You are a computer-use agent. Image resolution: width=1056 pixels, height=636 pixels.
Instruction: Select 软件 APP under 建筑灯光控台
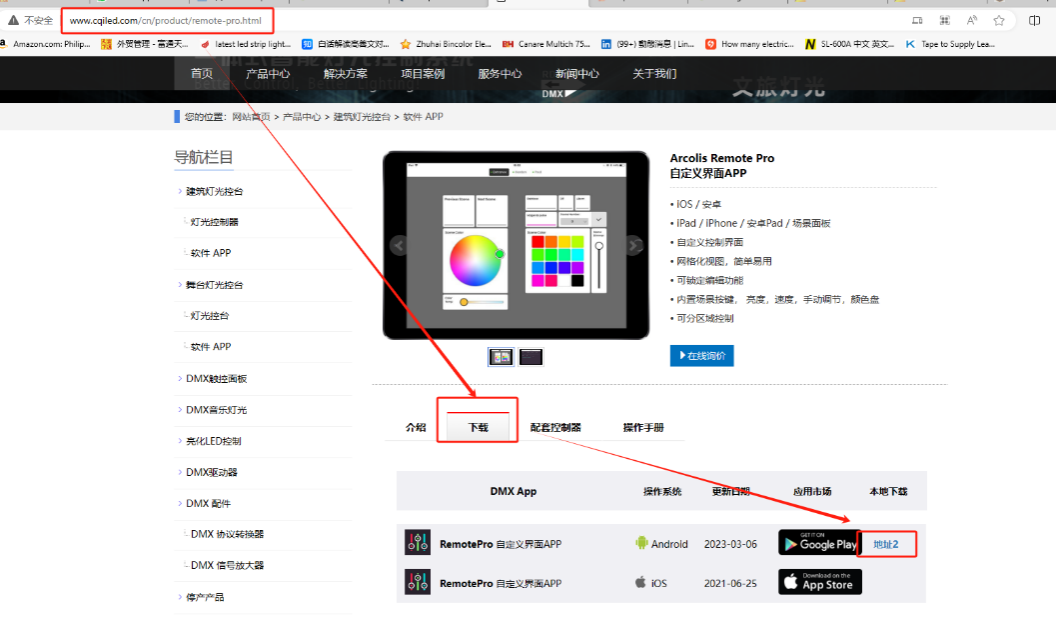[x=211, y=253]
